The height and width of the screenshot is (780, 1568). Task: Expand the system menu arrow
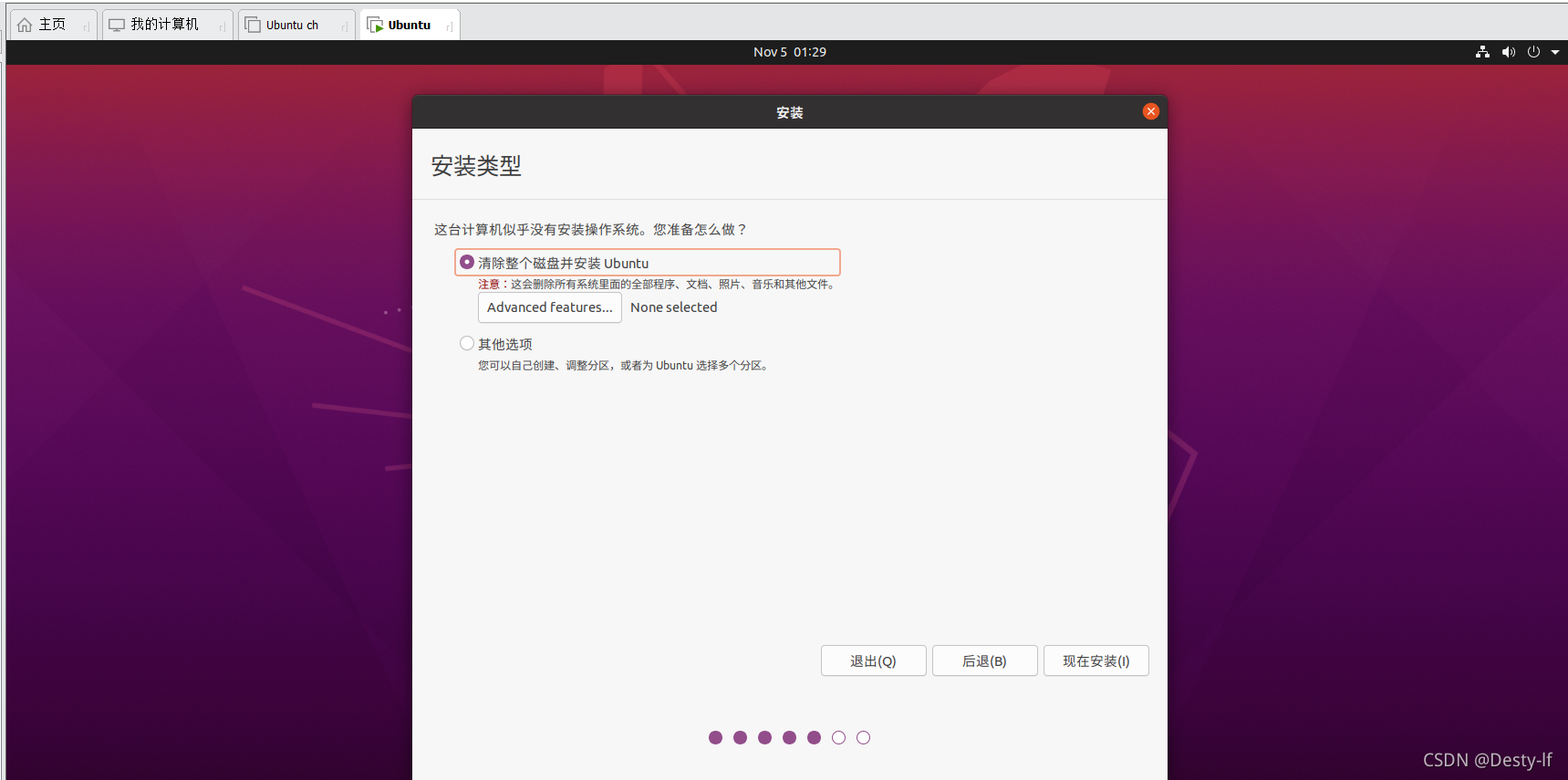point(1555,52)
